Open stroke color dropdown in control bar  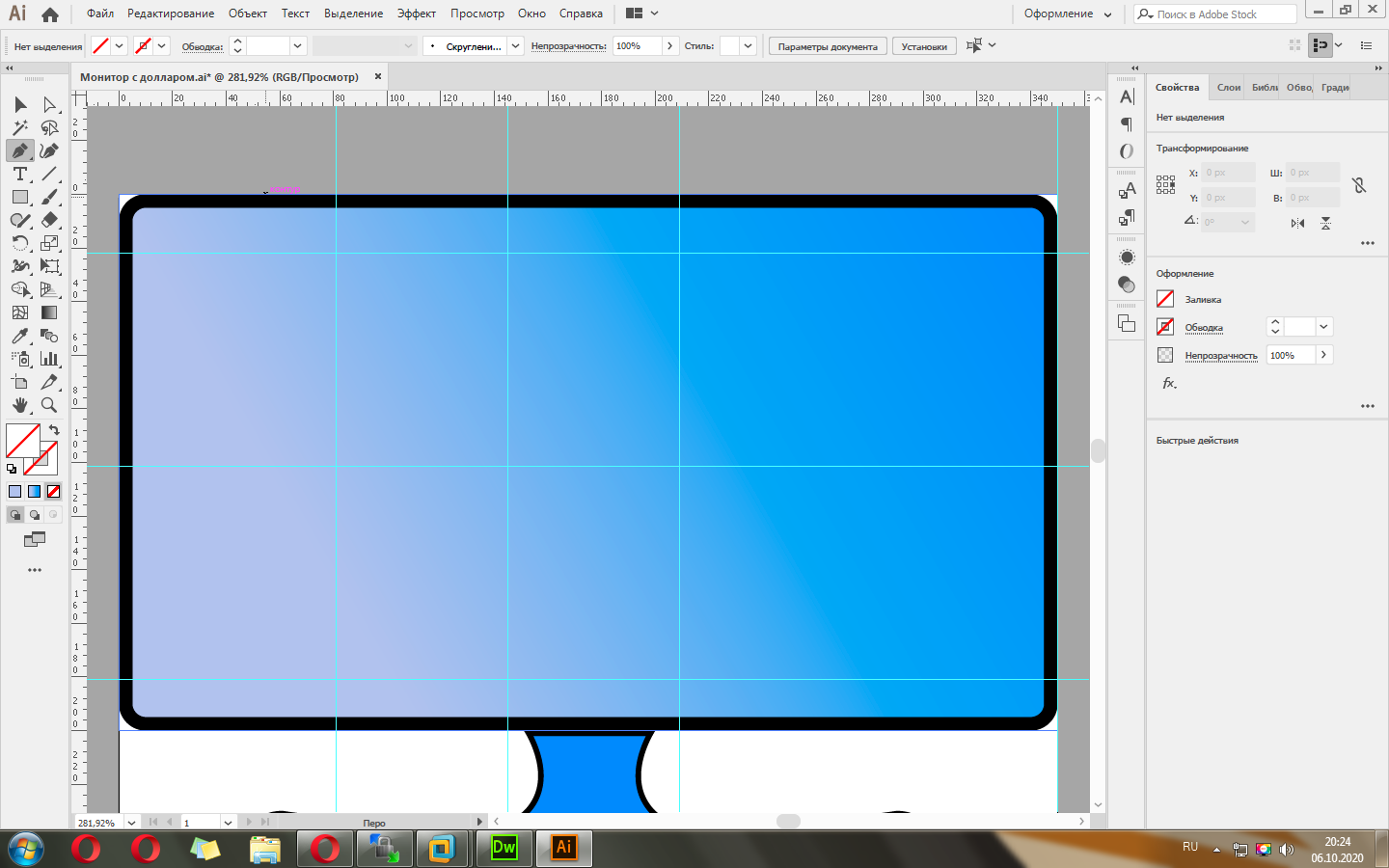[162, 45]
